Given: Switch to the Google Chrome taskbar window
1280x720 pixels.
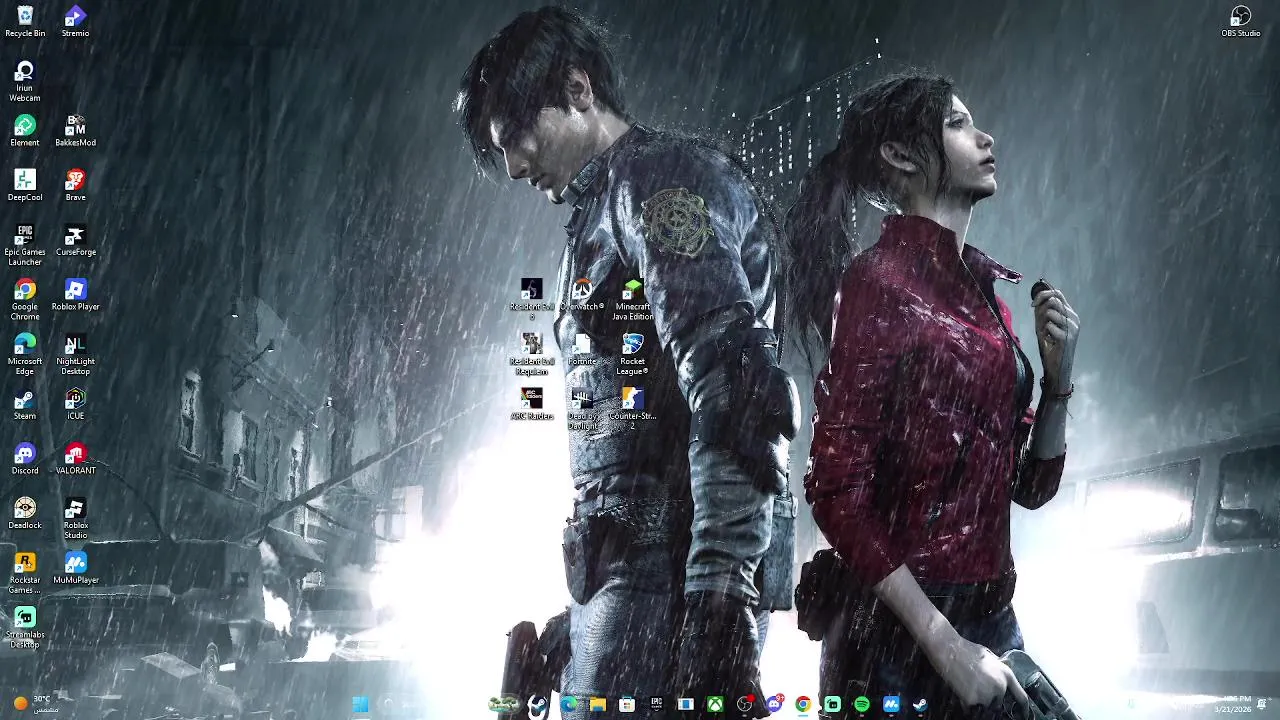Looking at the screenshot, I should pos(803,705).
